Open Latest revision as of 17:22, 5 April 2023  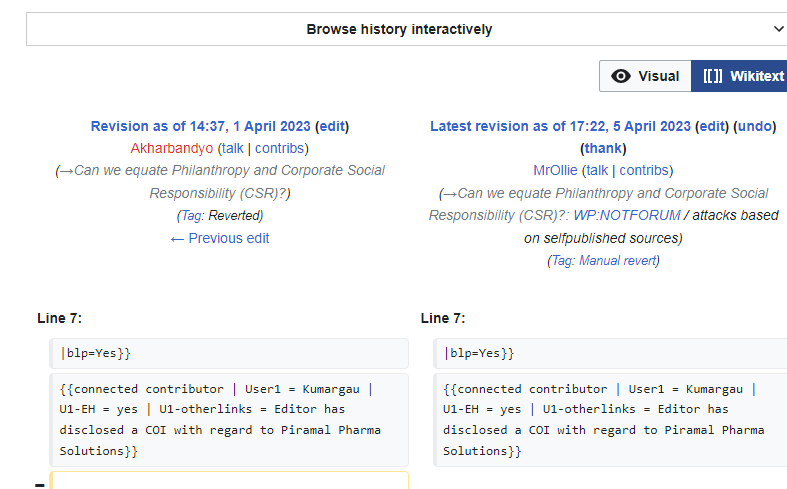point(560,126)
